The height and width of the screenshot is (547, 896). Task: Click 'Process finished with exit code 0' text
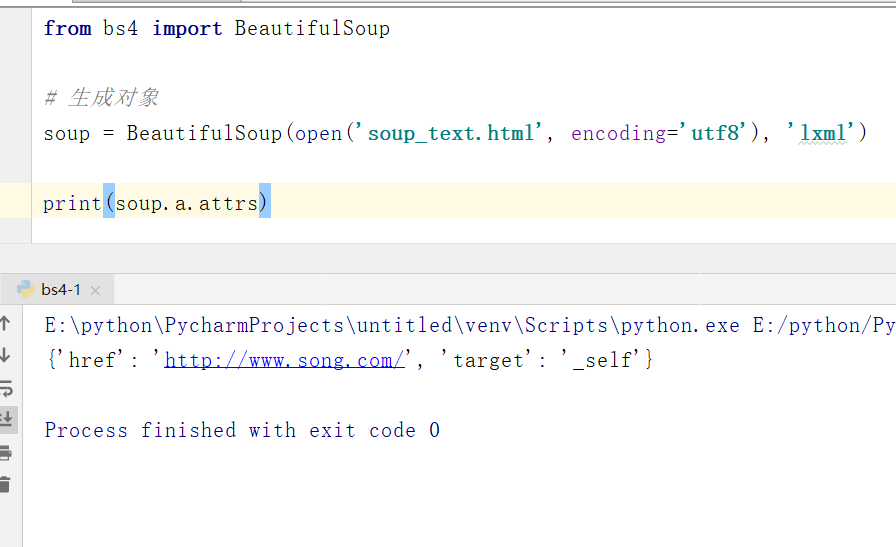click(242, 430)
